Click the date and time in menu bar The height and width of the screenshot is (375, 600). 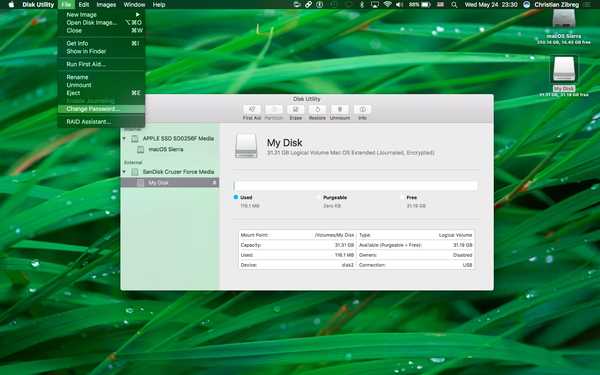[x=491, y=5]
